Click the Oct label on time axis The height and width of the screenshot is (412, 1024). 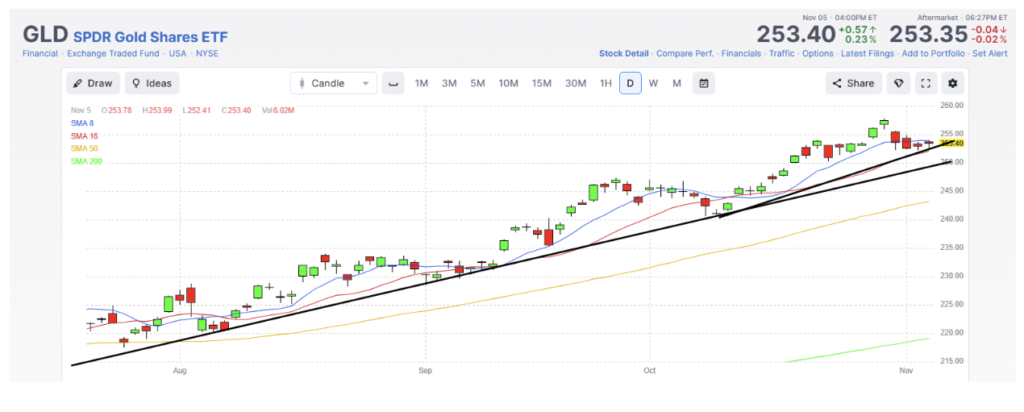(x=649, y=371)
